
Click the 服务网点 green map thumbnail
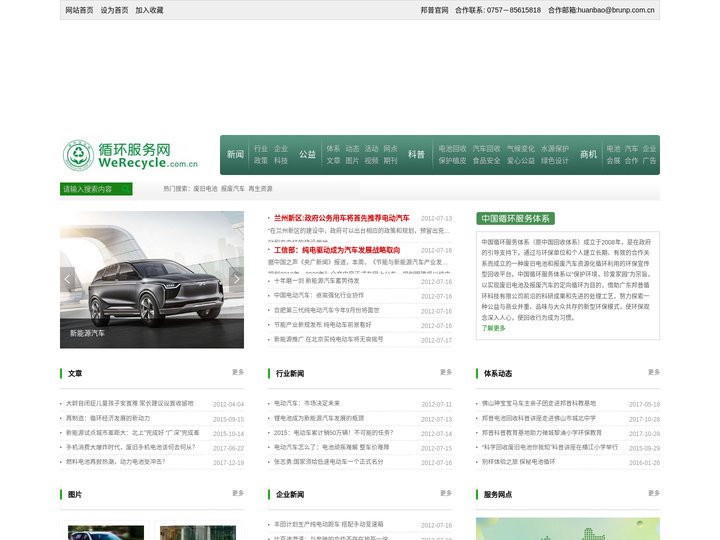(568, 529)
